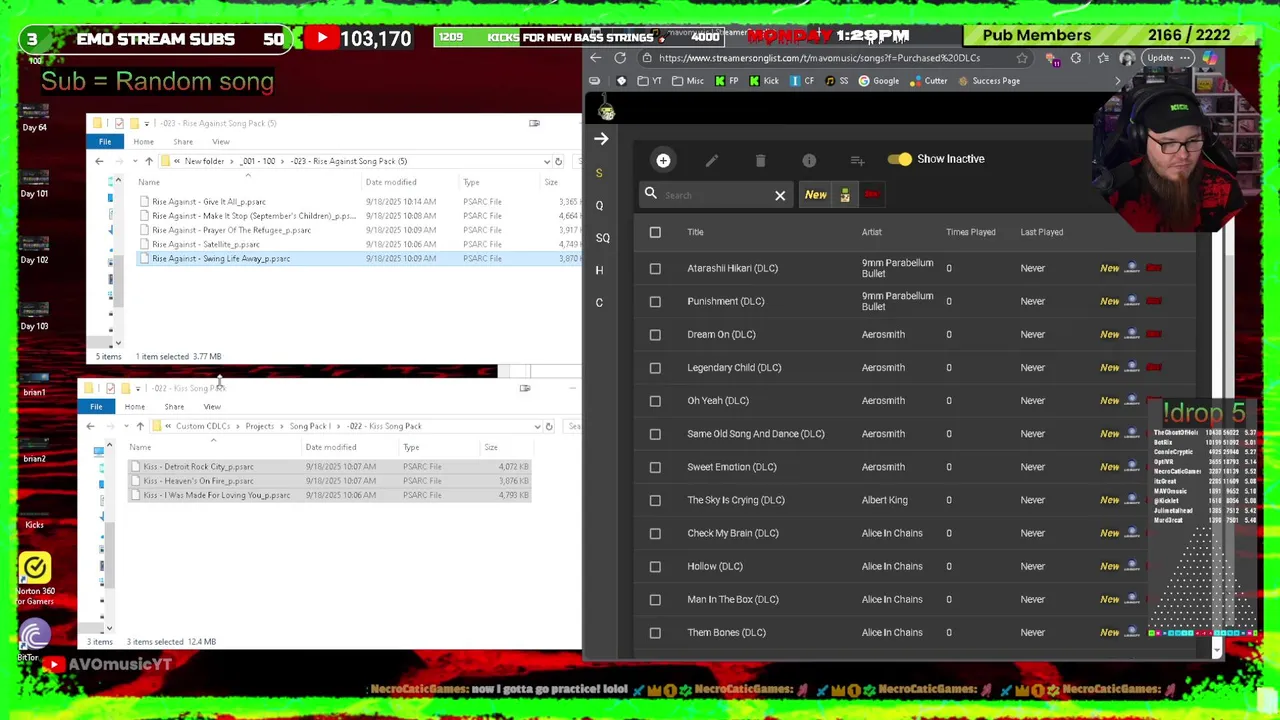Expand address dropdown in Kiss Song Pack explorer window

(x=537, y=426)
